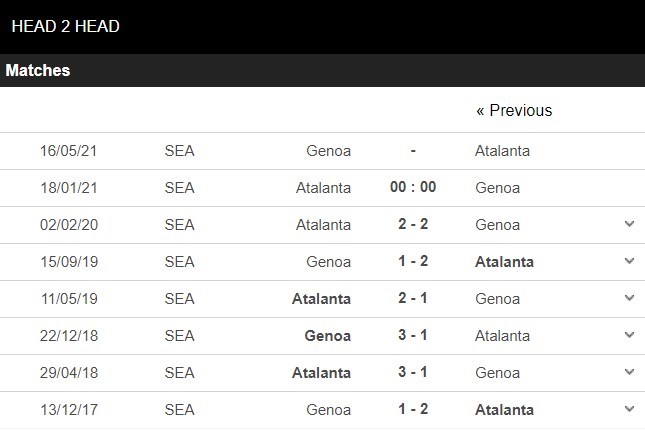Expand the 11/05/19 match details chevron
The image size is (645, 431).
629,298
